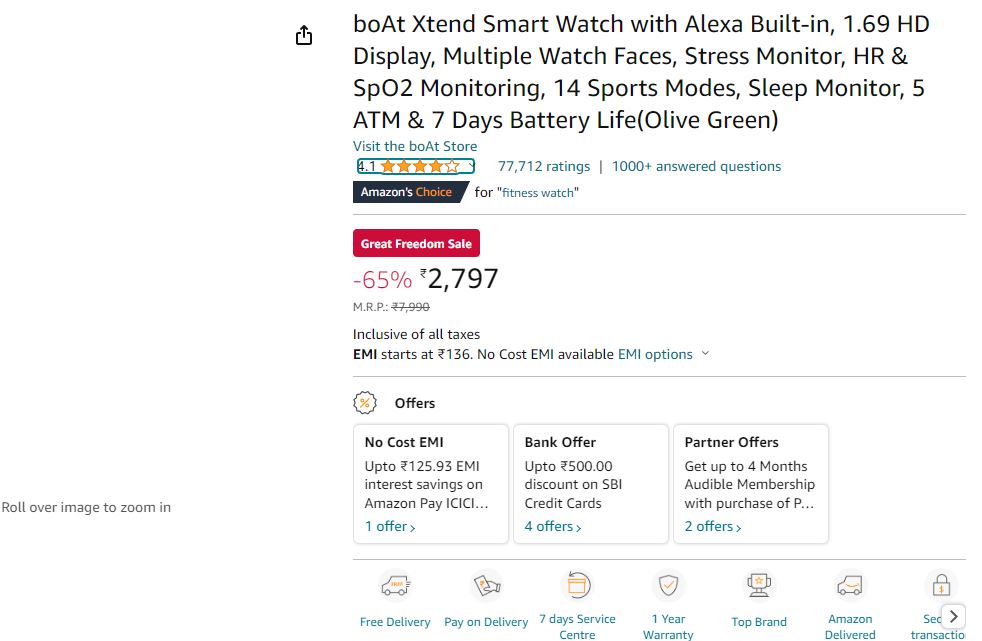Open the 4 offers Bank Offer link
The width and height of the screenshot is (982, 641).
(552, 526)
